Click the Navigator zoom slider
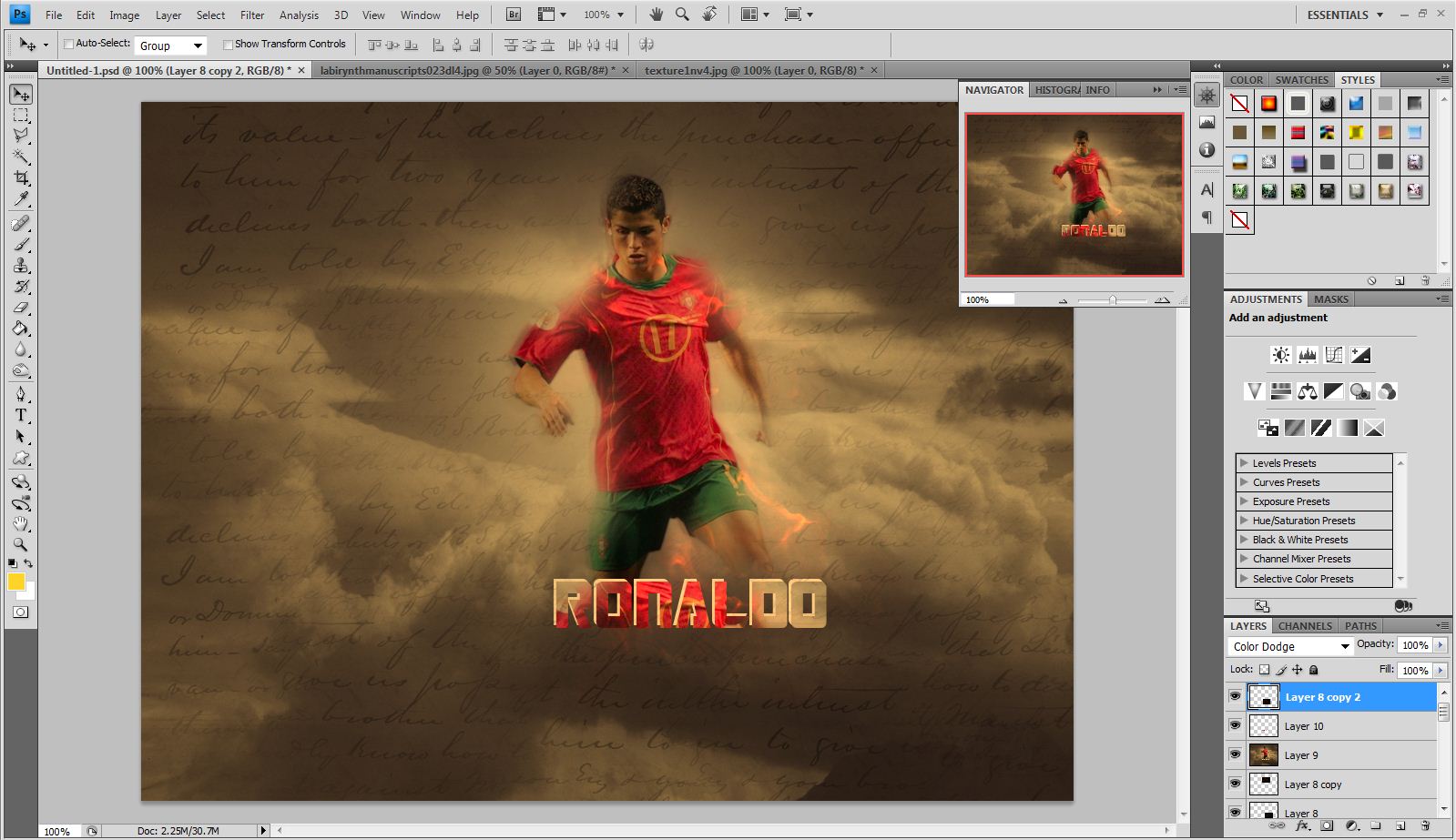 (1112, 299)
